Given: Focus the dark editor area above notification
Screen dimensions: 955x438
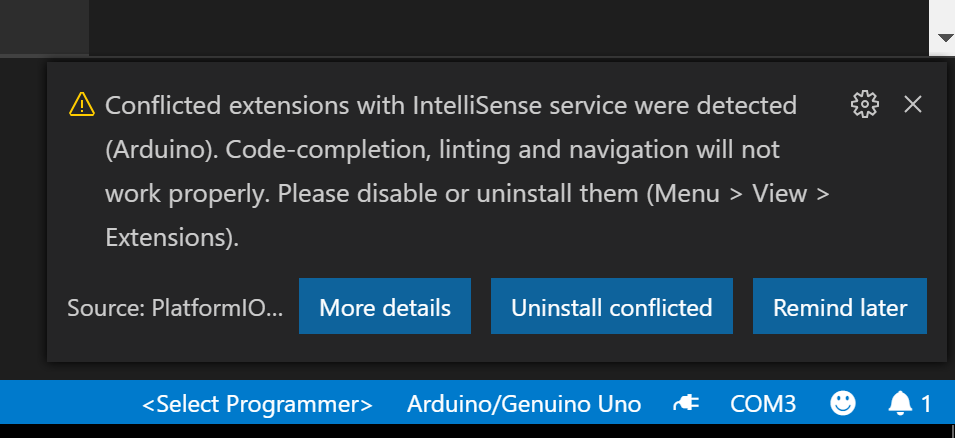Looking at the screenshot, I should (509, 27).
